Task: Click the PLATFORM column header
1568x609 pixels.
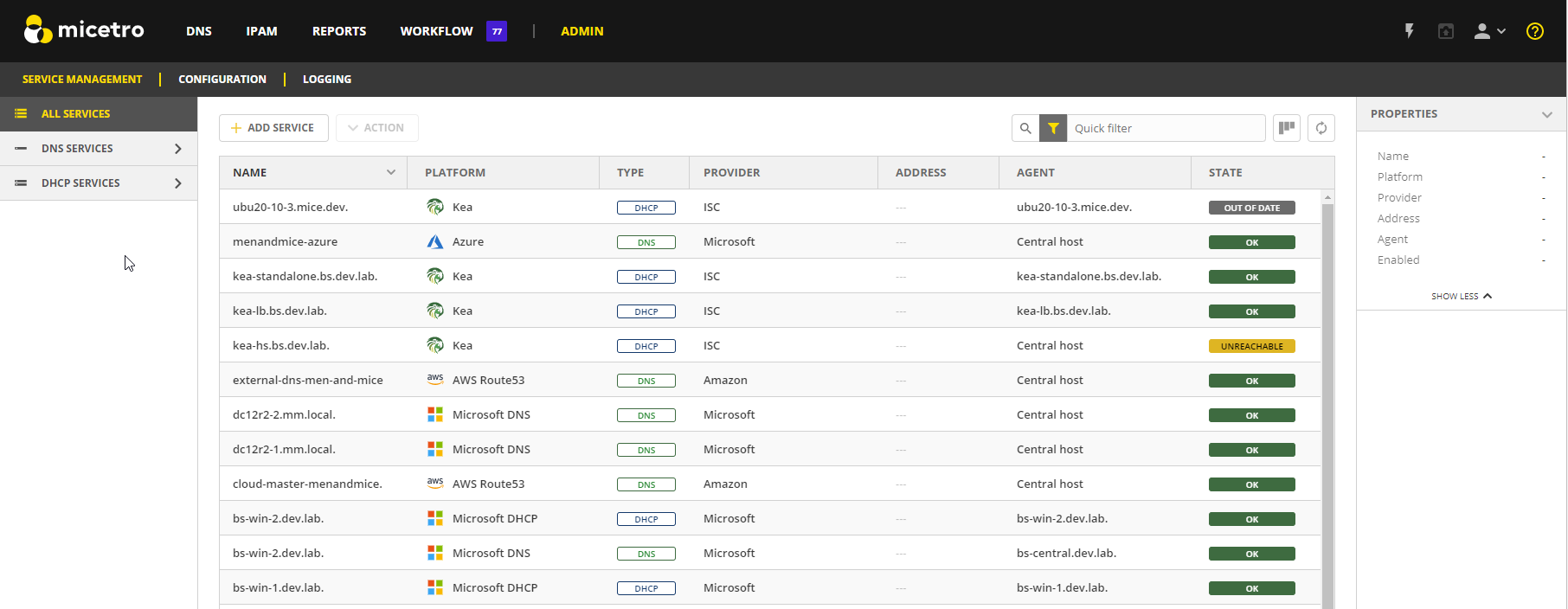Action: tap(503, 172)
